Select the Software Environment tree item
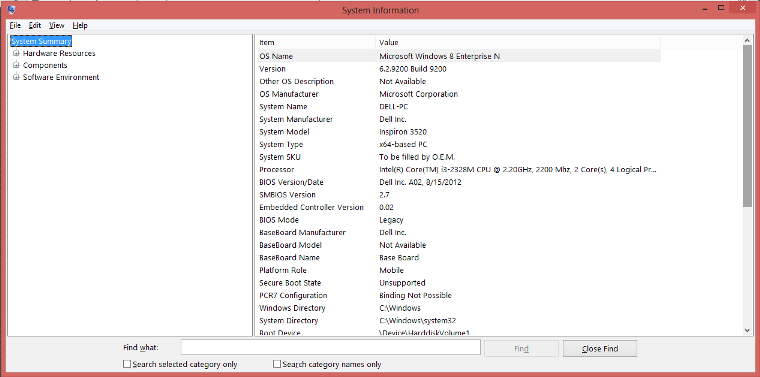 [x=61, y=77]
